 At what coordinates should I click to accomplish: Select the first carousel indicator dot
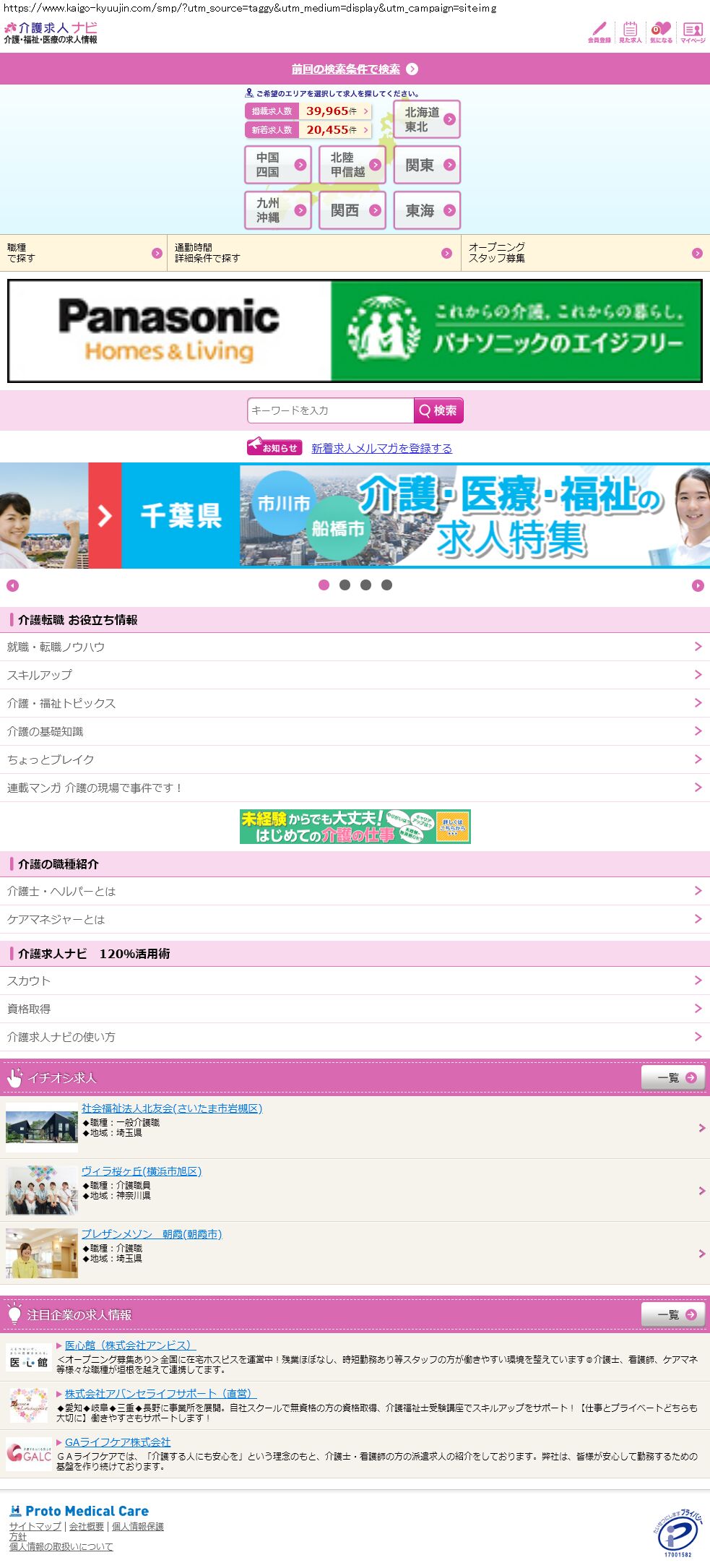click(324, 585)
